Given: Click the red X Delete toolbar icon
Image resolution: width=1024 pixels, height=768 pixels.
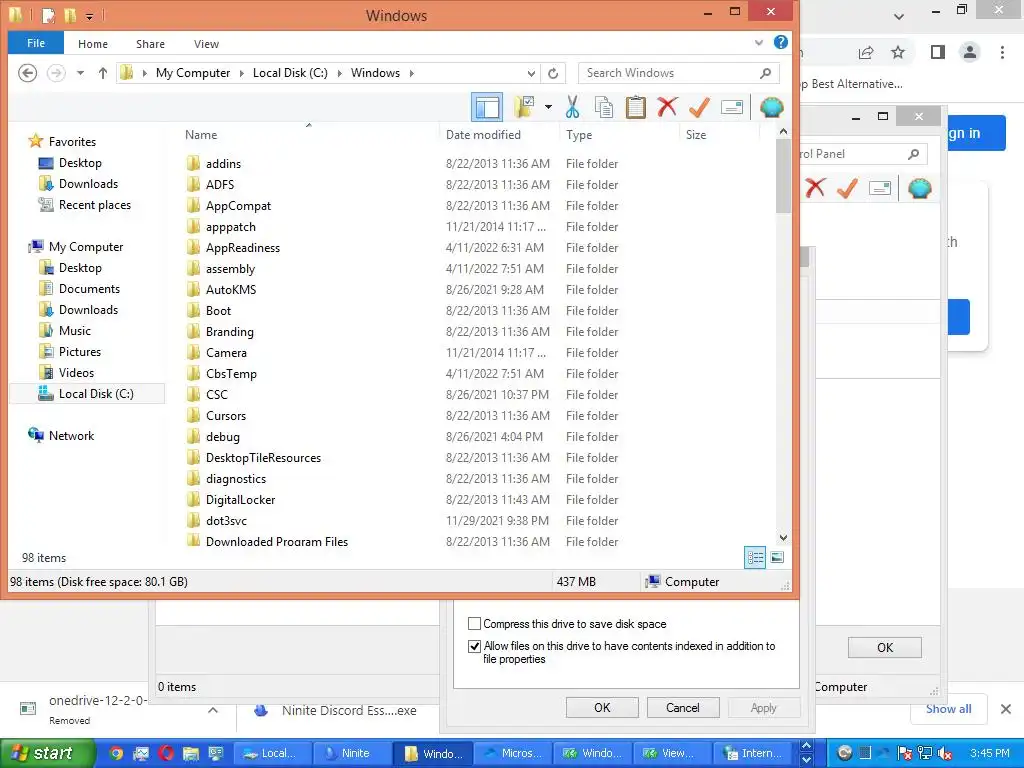Looking at the screenshot, I should coord(667,107).
